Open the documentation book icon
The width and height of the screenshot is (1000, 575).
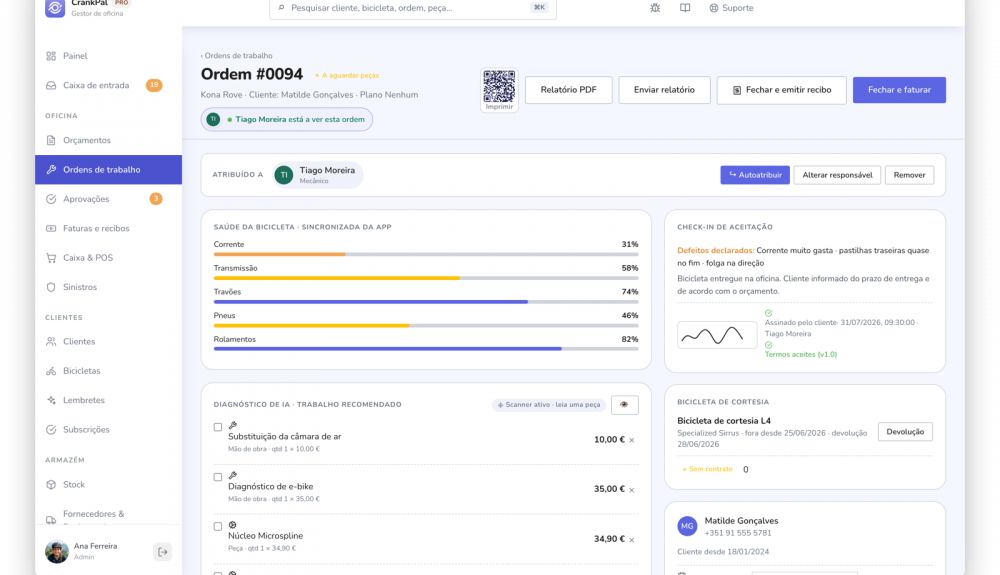pyautogui.click(x=685, y=8)
